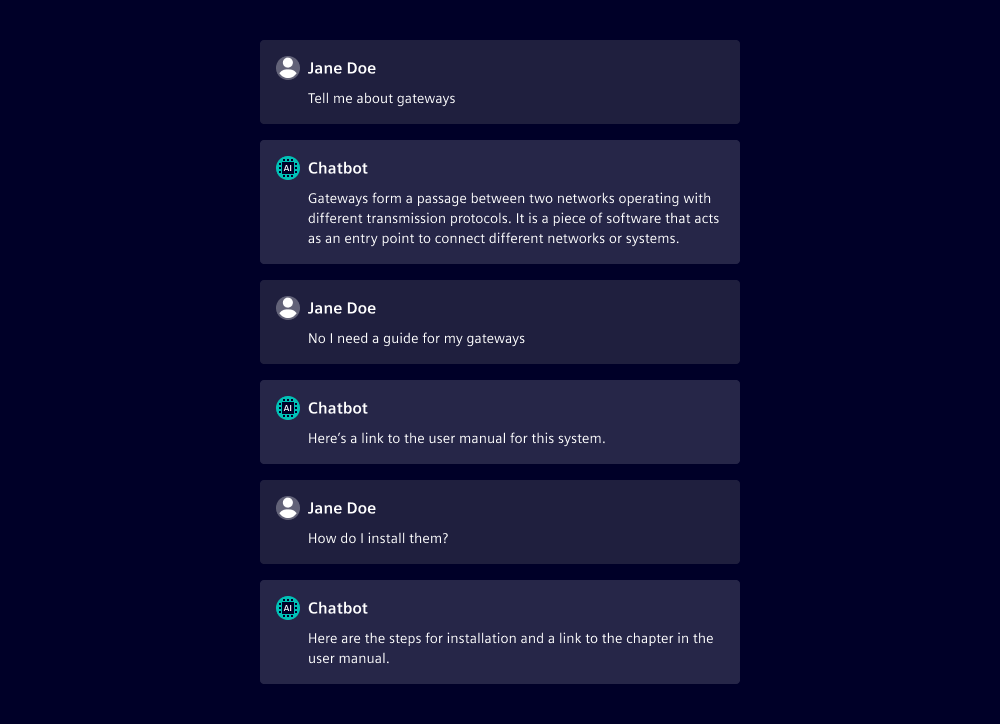Click the 'Chatbot' name above the user manual link reply

tap(338, 408)
